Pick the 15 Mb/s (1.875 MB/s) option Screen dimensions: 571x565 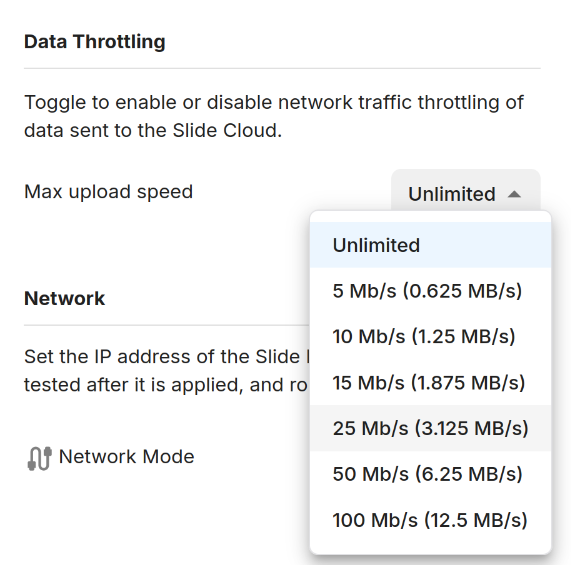coord(430,382)
